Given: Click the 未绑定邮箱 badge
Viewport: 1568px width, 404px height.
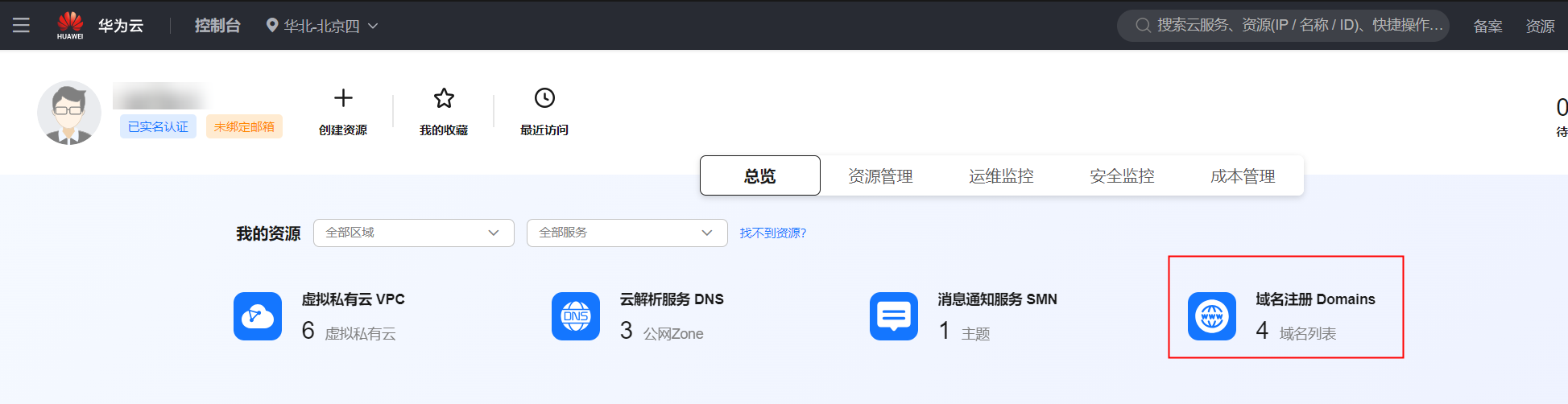Looking at the screenshot, I should (244, 126).
